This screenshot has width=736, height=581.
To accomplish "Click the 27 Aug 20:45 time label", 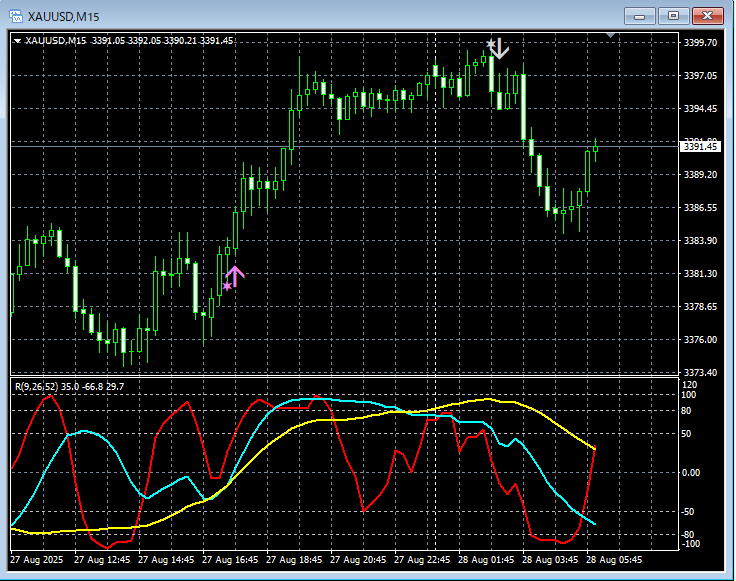I will click(x=358, y=560).
